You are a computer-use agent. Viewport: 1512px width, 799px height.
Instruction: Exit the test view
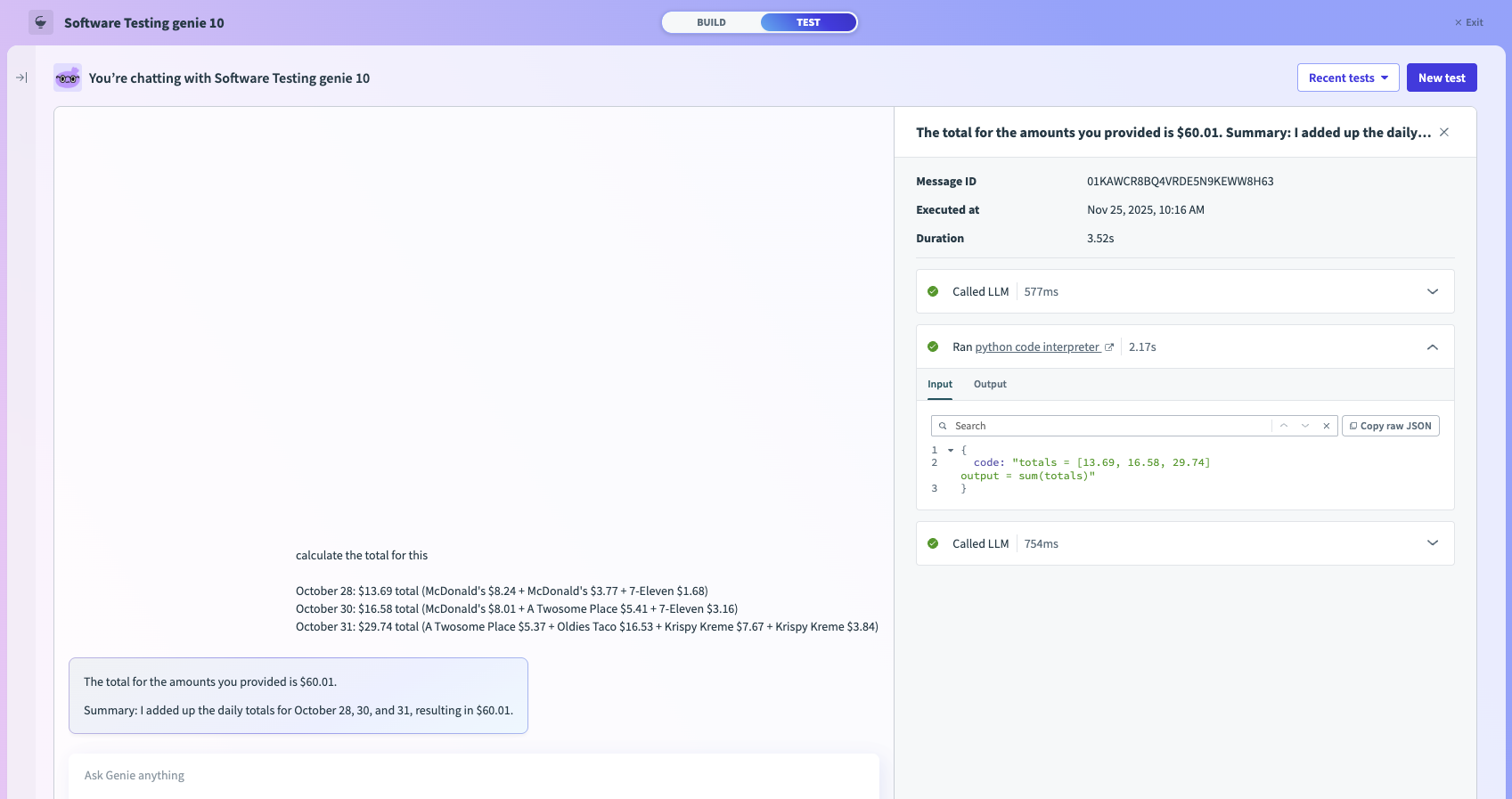pos(1469,22)
